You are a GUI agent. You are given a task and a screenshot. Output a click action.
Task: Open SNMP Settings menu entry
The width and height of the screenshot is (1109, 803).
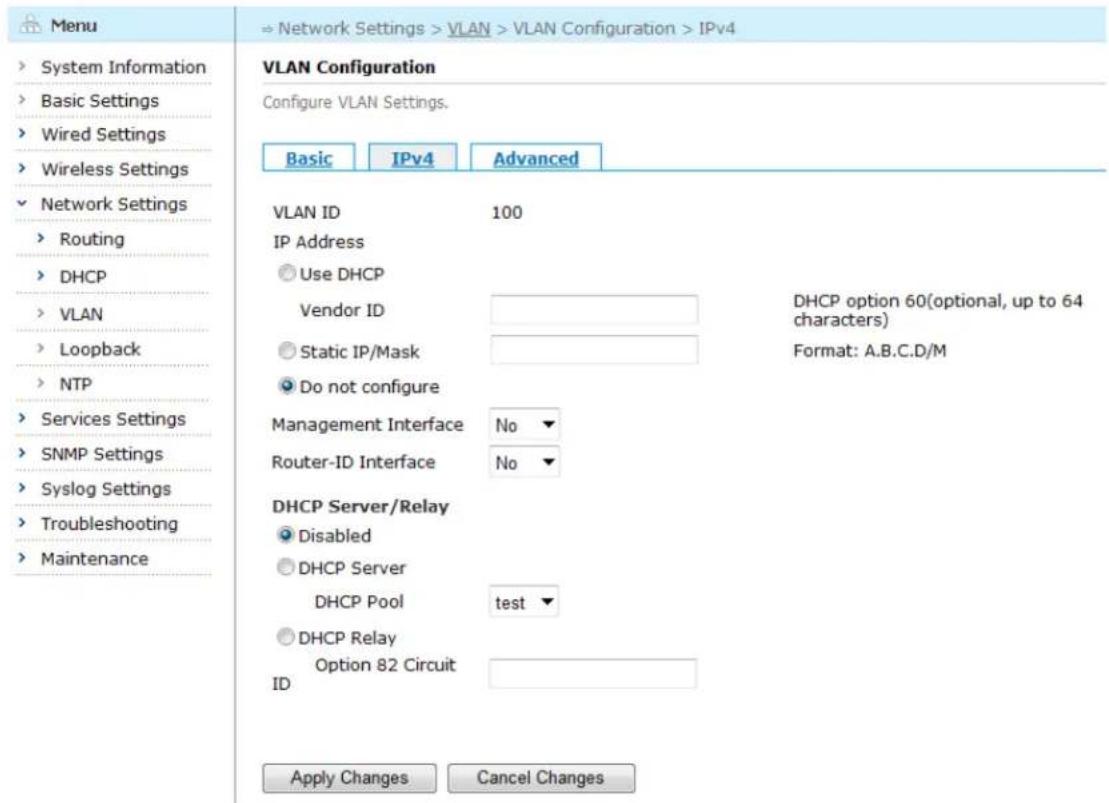(102, 454)
